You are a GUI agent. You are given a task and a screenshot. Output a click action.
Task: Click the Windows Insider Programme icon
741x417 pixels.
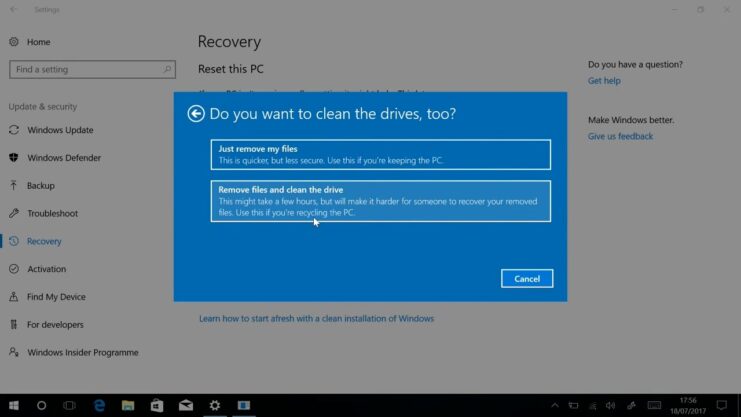click(x=14, y=352)
